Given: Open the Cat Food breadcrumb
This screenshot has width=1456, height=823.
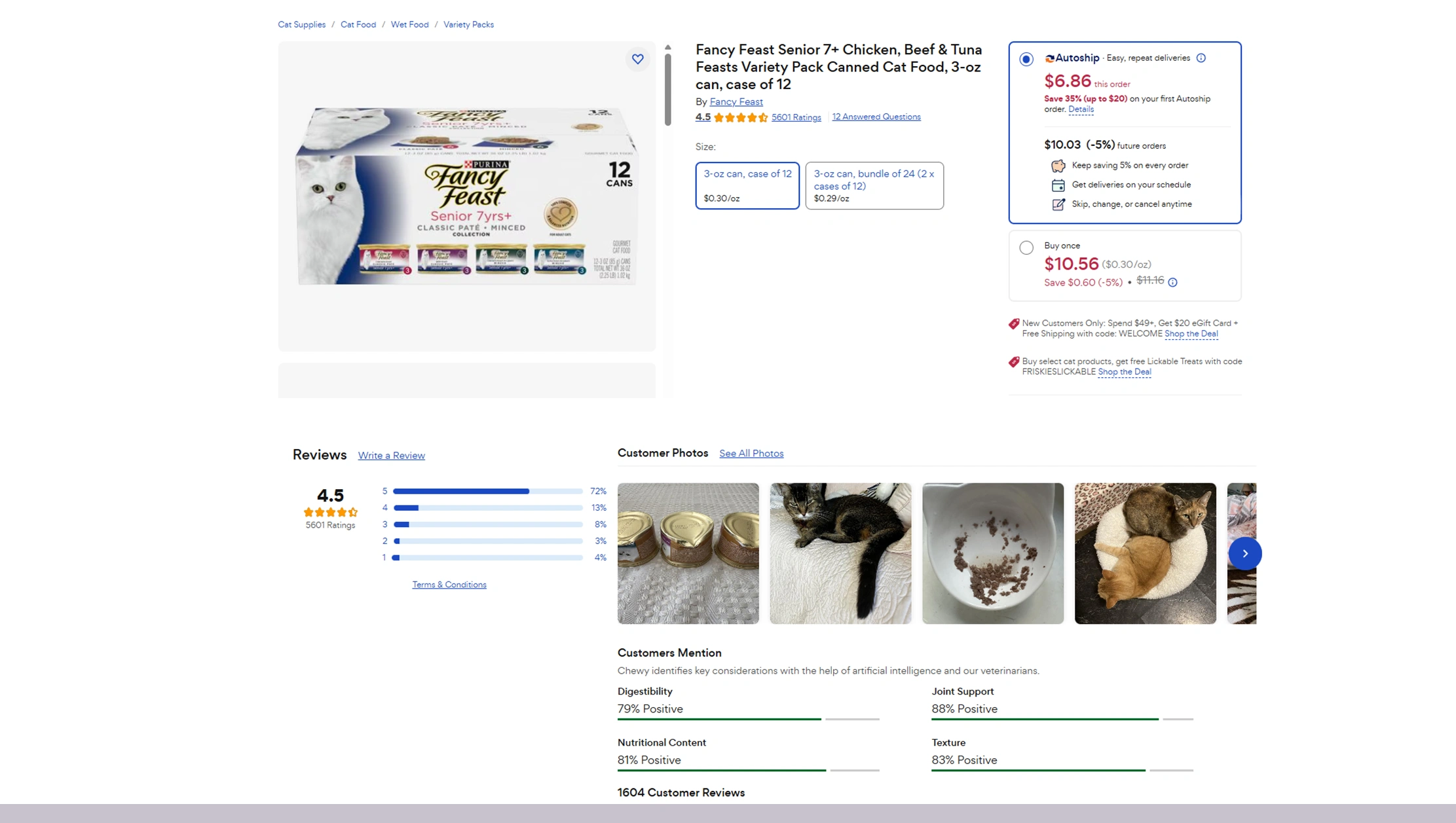Looking at the screenshot, I should click(x=358, y=24).
